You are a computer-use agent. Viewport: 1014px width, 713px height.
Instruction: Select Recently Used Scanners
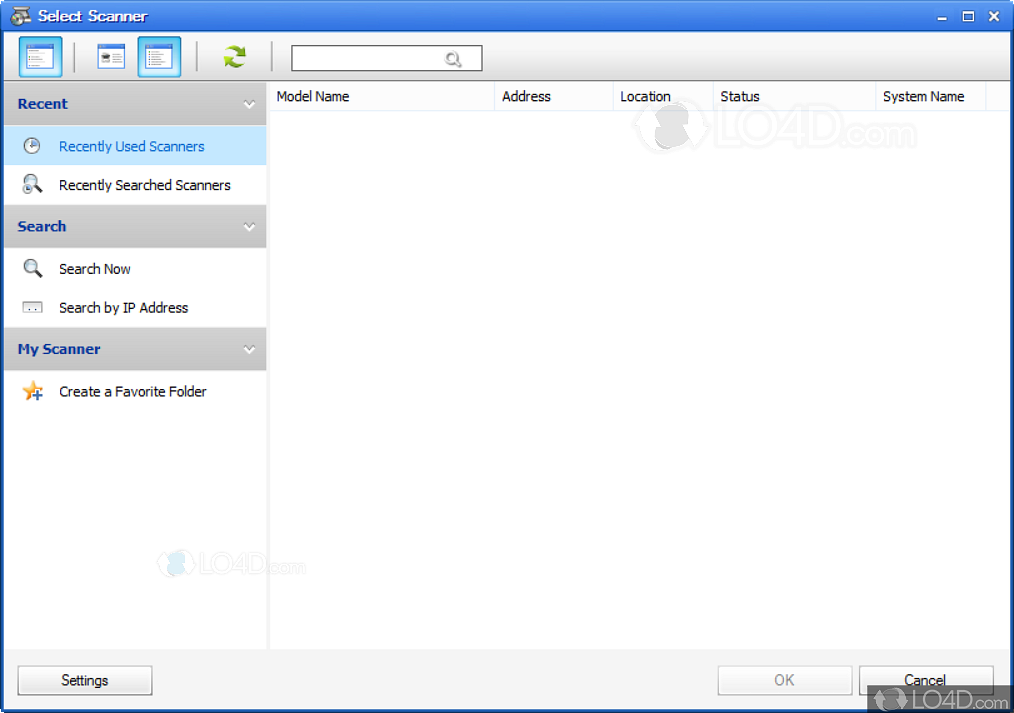pyautogui.click(x=135, y=146)
